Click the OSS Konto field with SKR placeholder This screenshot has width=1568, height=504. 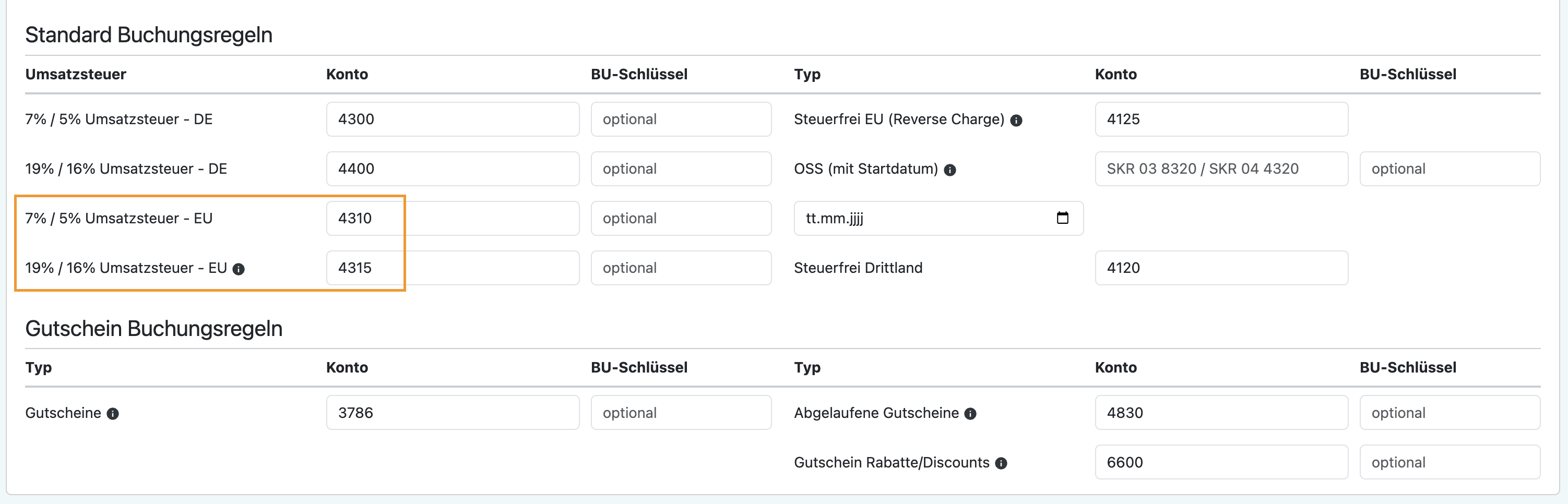click(1220, 169)
